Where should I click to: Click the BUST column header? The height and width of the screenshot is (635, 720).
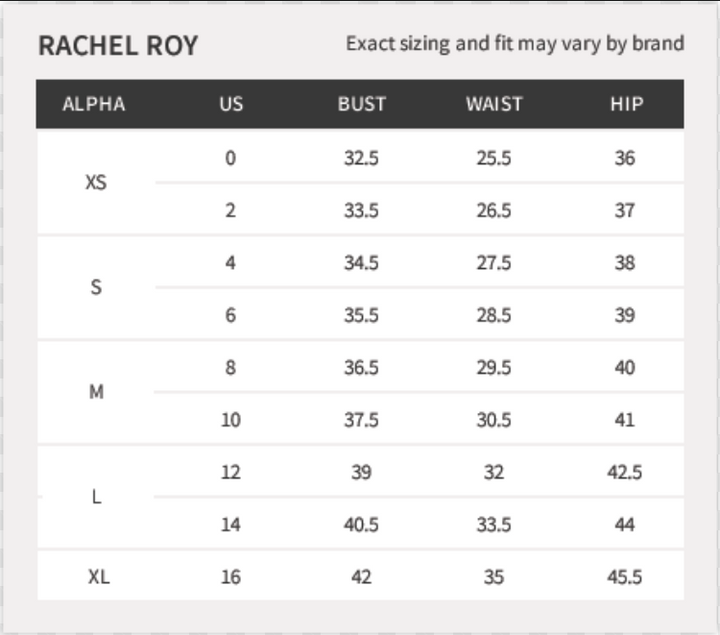[361, 104]
